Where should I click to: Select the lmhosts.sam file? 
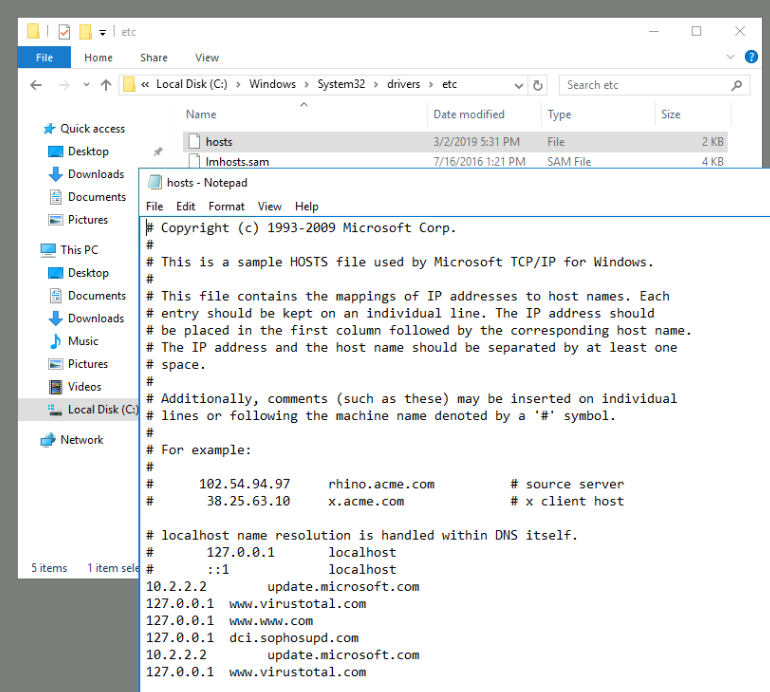237,162
